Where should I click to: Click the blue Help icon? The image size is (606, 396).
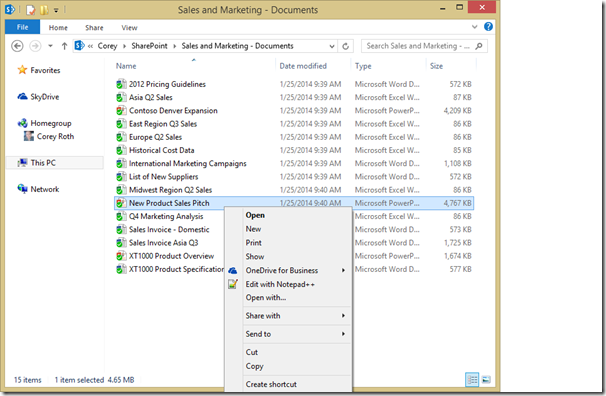point(488,26)
